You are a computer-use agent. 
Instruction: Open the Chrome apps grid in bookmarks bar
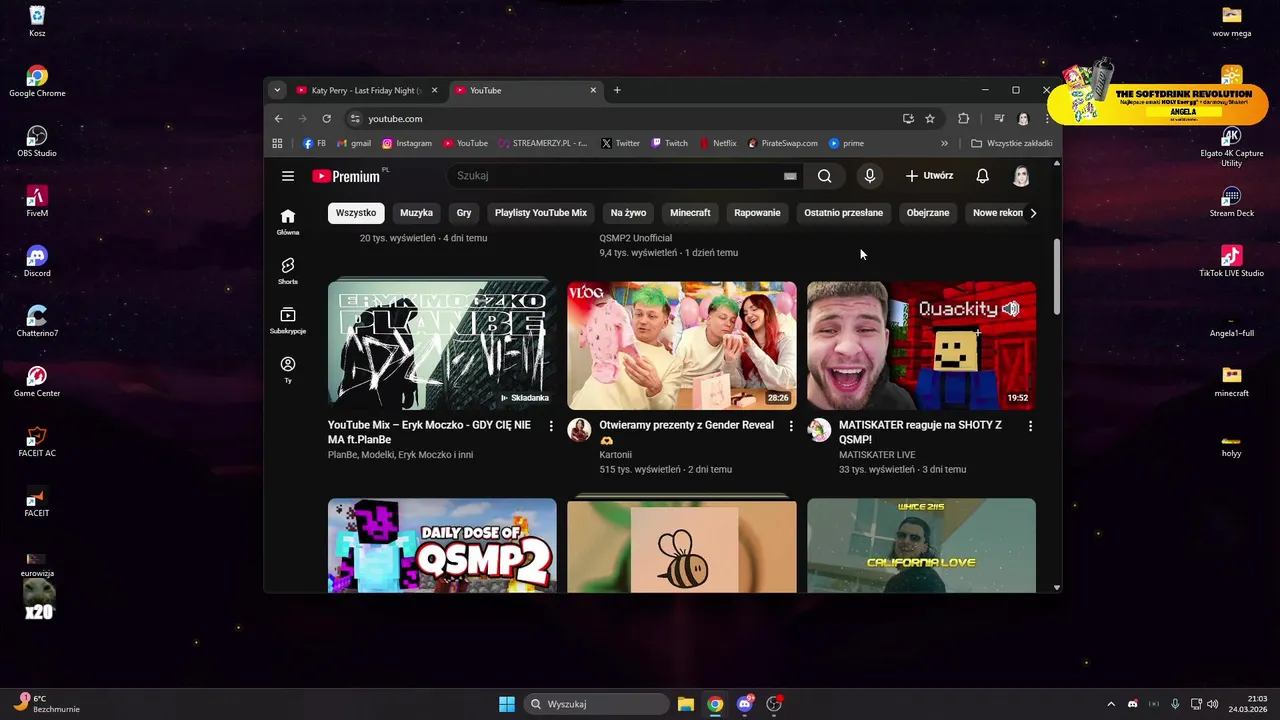point(277,143)
